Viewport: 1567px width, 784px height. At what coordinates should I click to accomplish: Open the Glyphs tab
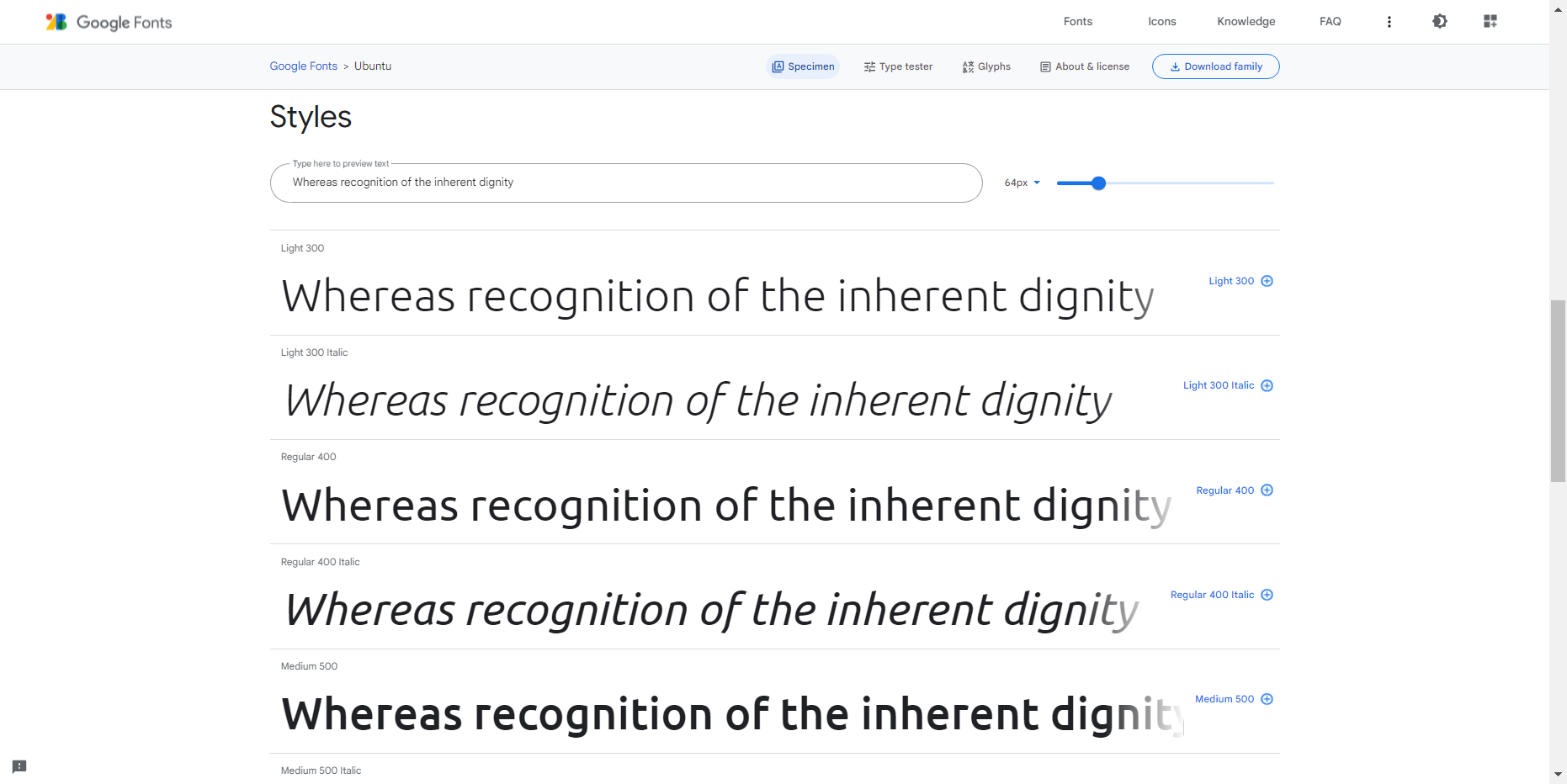pos(986,66)
